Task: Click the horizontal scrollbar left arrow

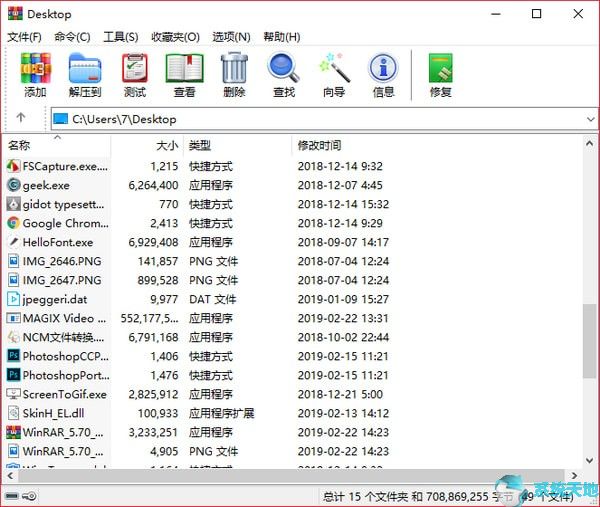Action: (10, 476)
